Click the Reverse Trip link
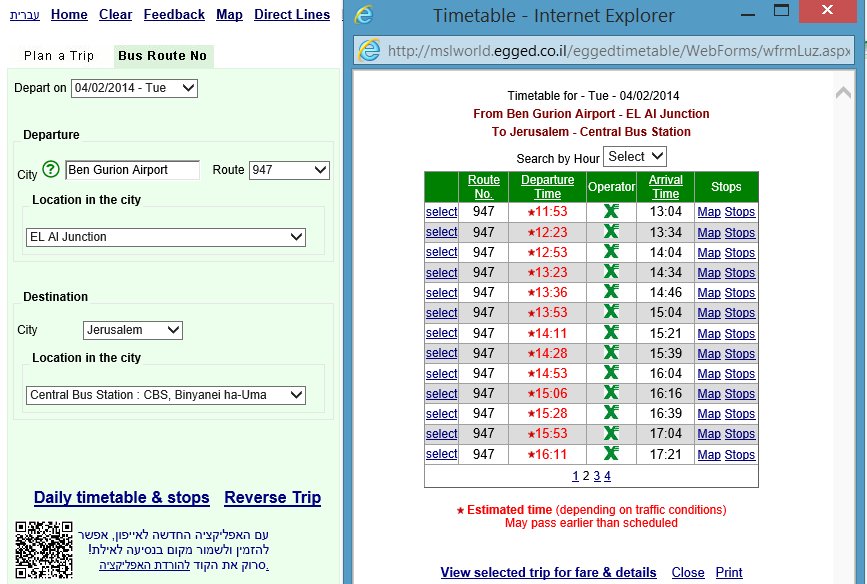867x584 pixels. [272, 498]
